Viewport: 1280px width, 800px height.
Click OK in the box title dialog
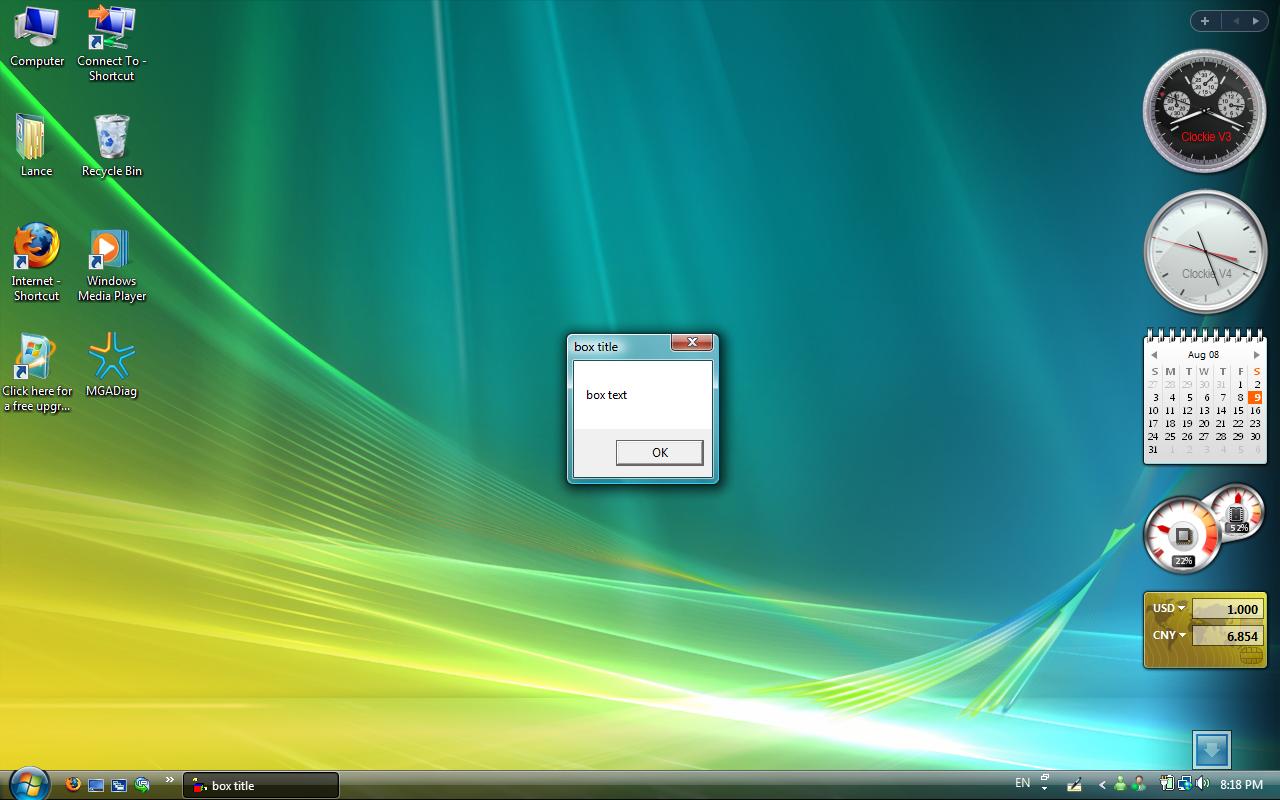[659, 452]
